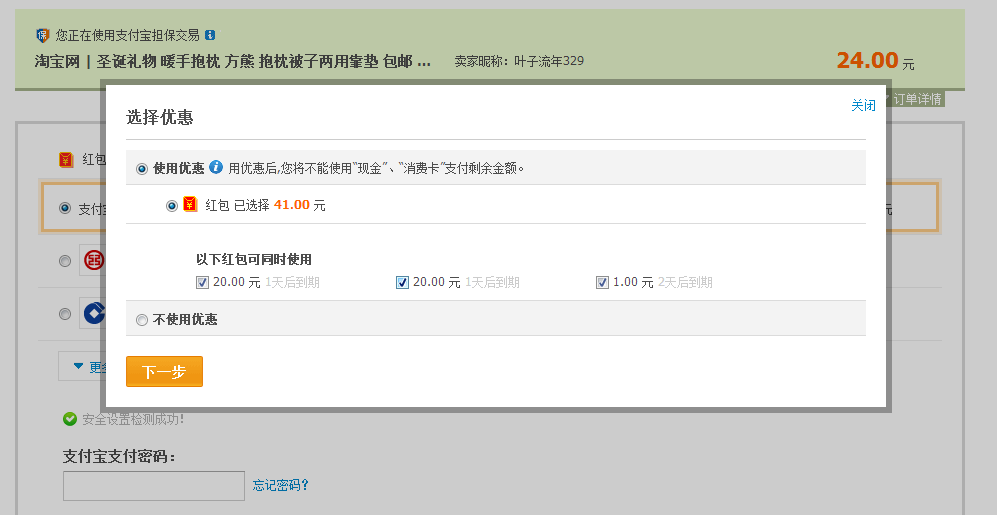The image size is (997, 515).
Task: Uncheck the second 20.00 元 red envelope
Action: click(x=402, y=282)
